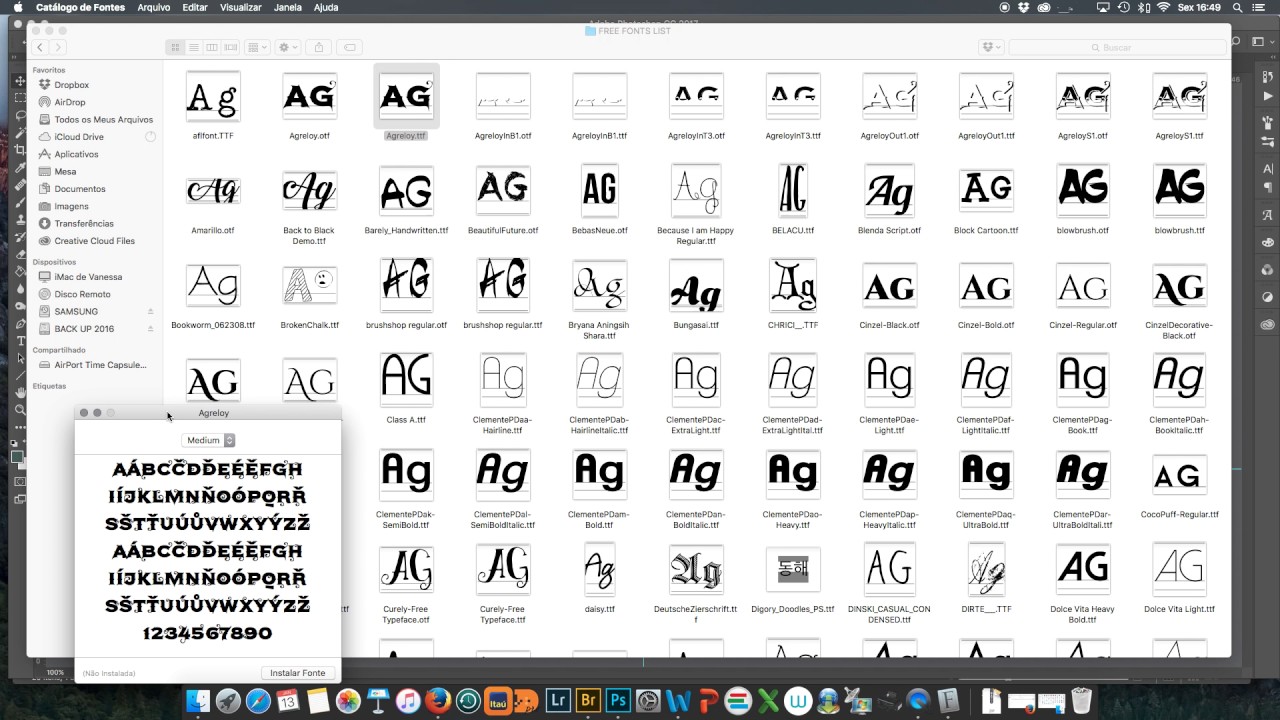Viewport: 1280px width, 720px height.
Task: Switch Finder to column view
Action: [212, 47]
